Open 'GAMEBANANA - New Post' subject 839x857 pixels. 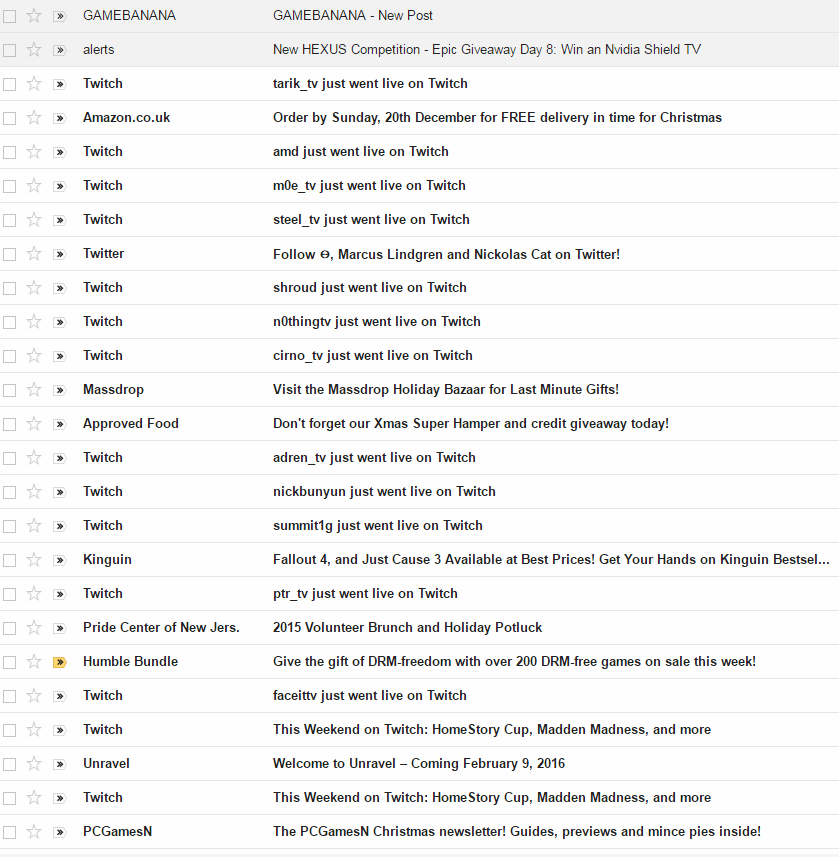pyautogui.click(x=353, y=15)
